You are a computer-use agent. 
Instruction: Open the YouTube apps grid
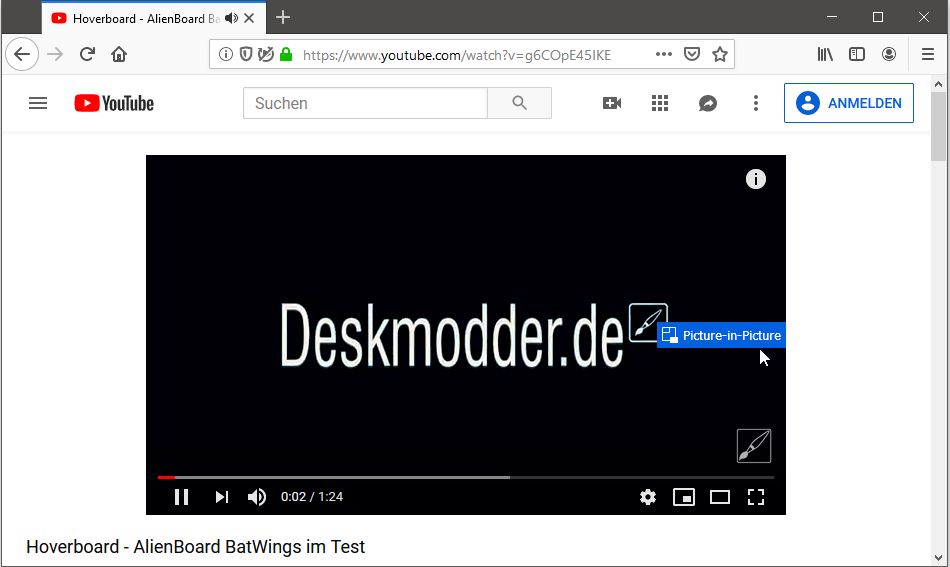pyautogui.click(x=660, y=103)
